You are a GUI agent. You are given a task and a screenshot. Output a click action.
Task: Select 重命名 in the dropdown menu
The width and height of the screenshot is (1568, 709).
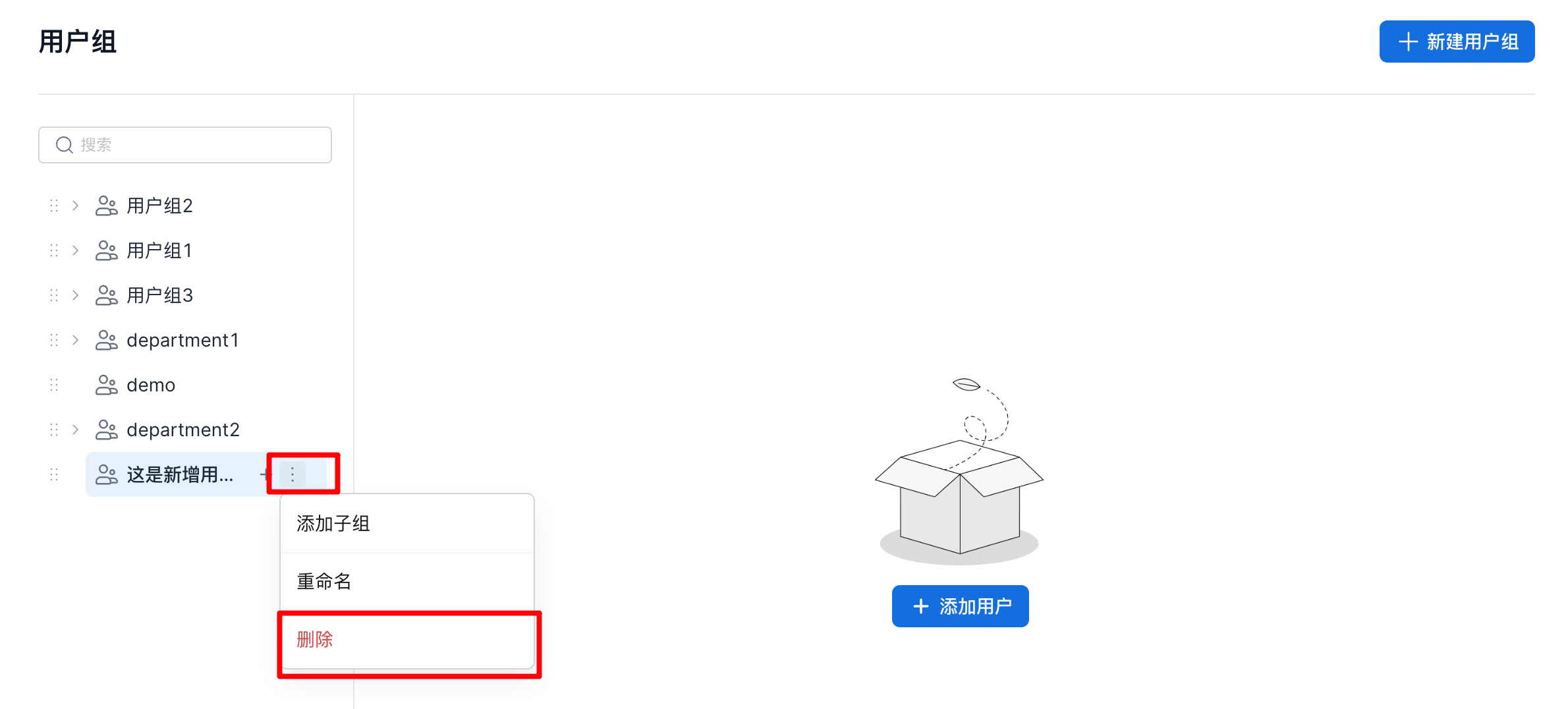tap(324, 581)
